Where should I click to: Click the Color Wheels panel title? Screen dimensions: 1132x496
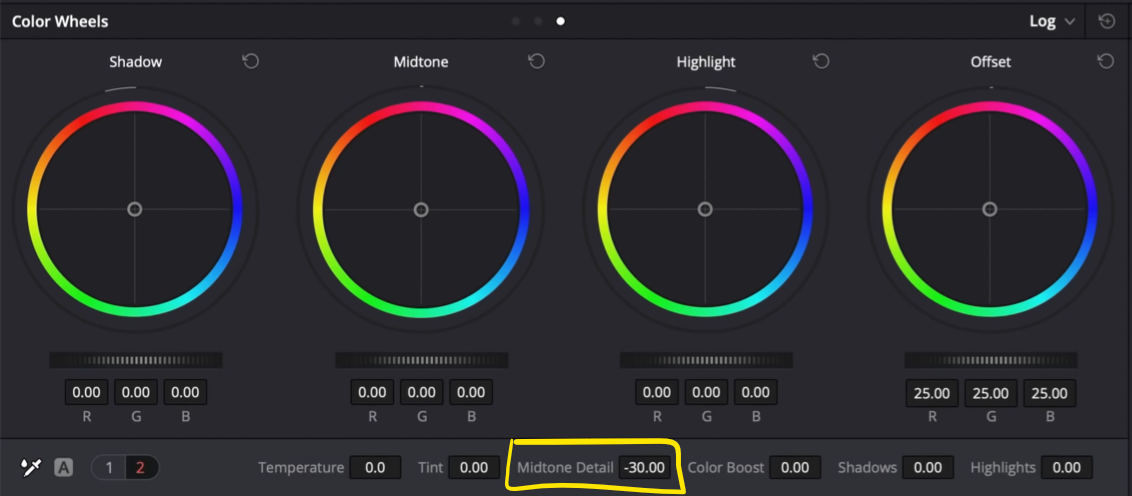click(60, 21)
